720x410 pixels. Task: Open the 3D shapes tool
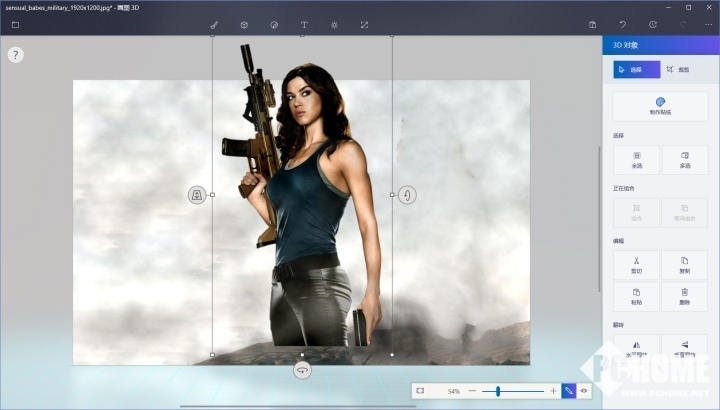pyautogui.click(x=244, y=25)
